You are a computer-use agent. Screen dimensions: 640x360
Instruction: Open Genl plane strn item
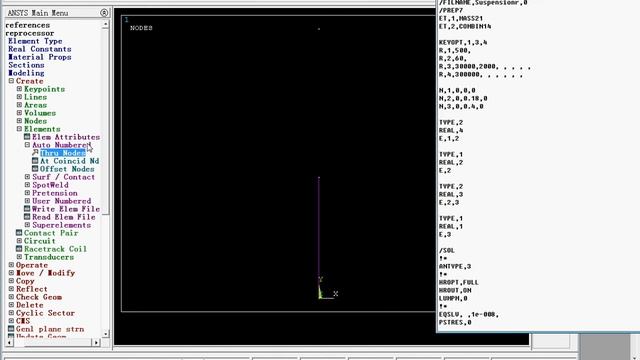pyautogui.click(x=50, y=329)
